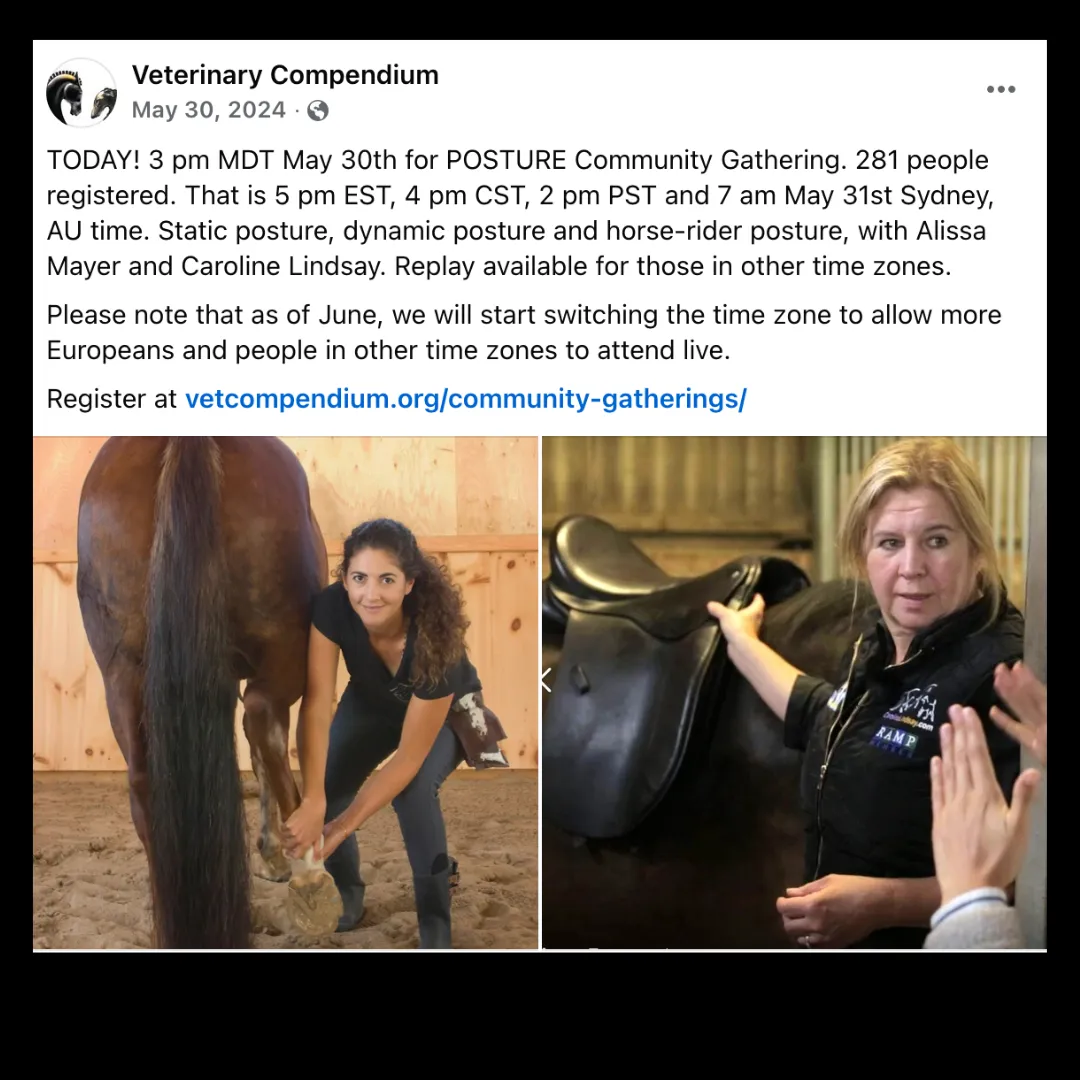1080x1080 pixels.
Task: Click the "TODAY! 3 pm MDT" post paragraph
Action: [x=521, y=213]
